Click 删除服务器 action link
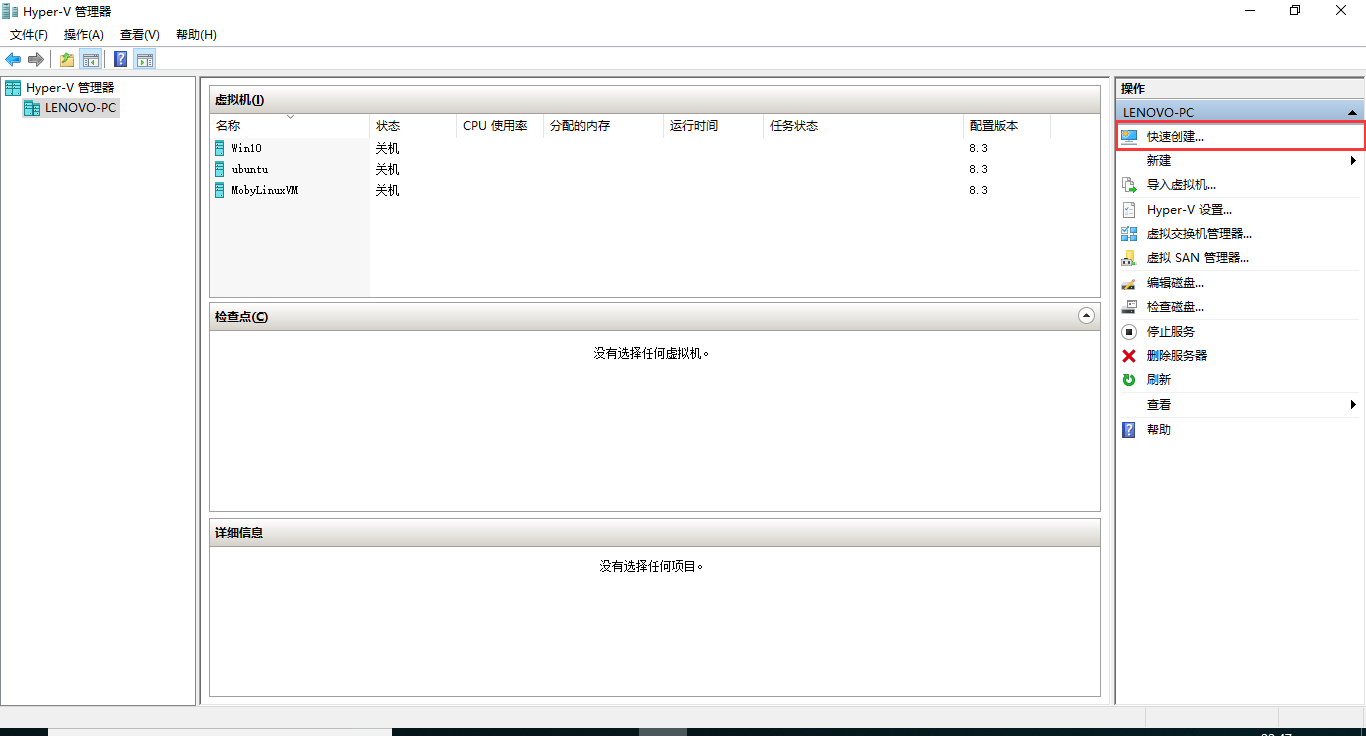The height and width of the screenshot is (736, 1366). pyautogui.click(x=1177, y=356)
